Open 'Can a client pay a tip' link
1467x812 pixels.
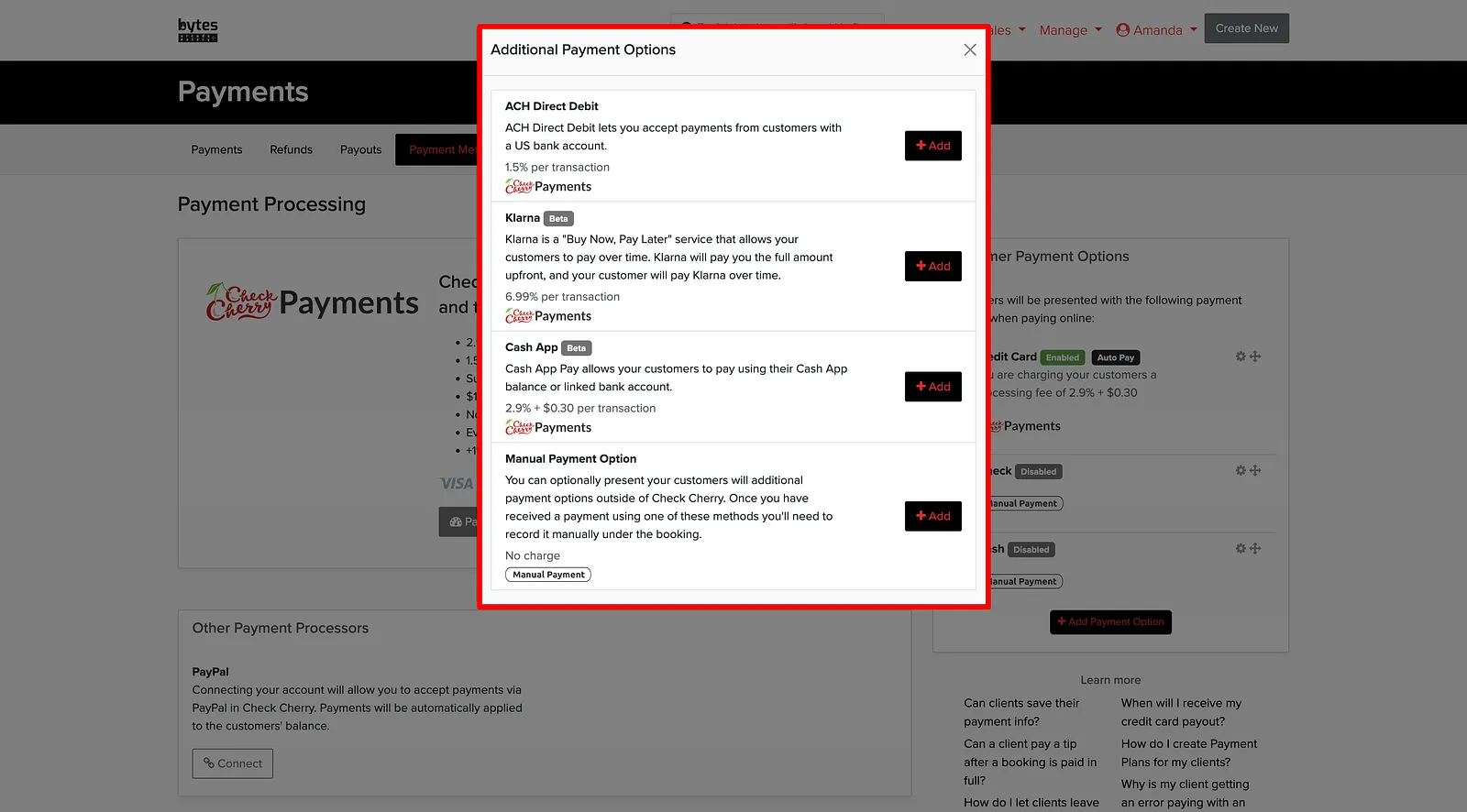(x=1031, y=762)
